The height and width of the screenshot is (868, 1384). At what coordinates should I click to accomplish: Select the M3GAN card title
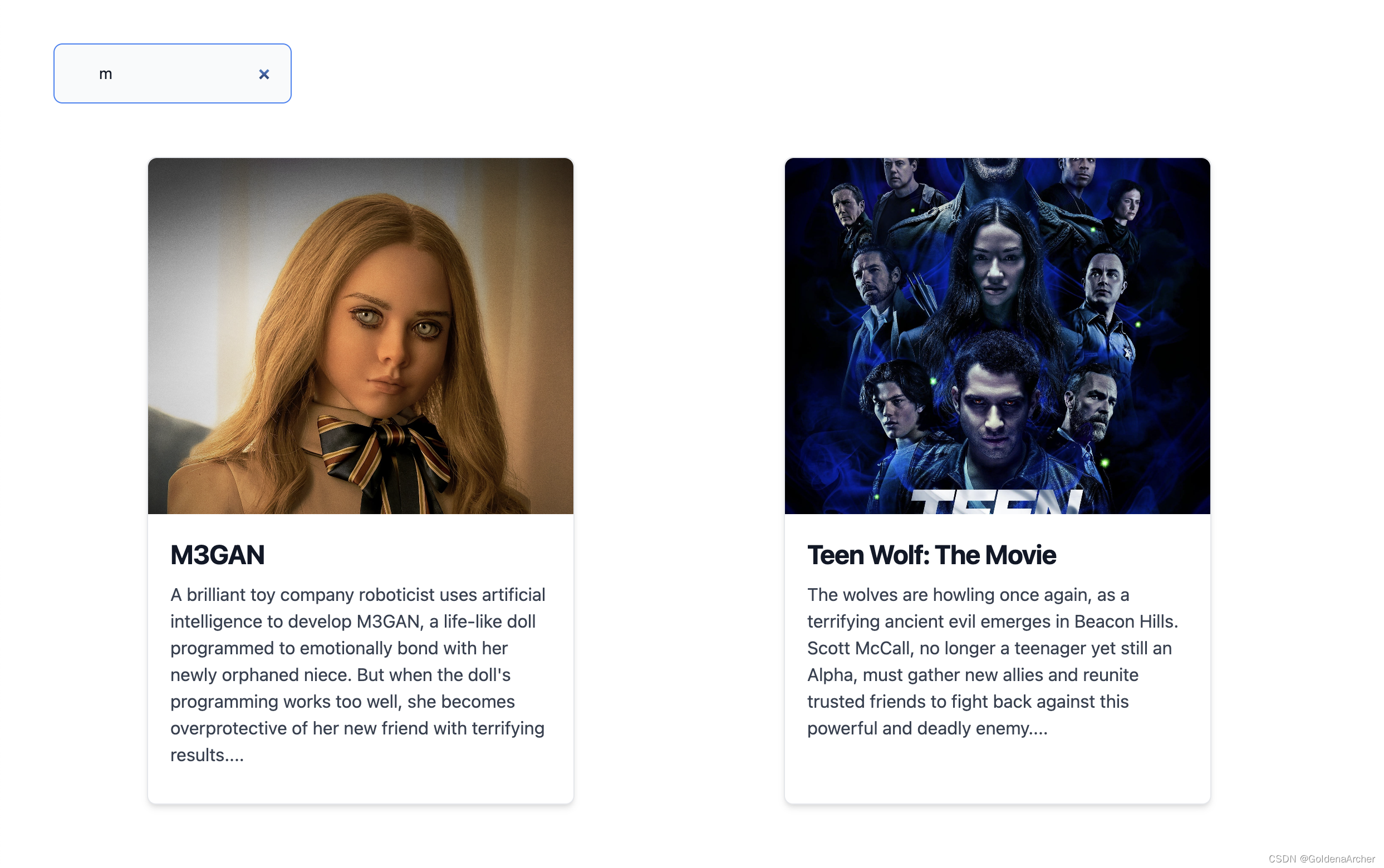(x=217, y=555)
